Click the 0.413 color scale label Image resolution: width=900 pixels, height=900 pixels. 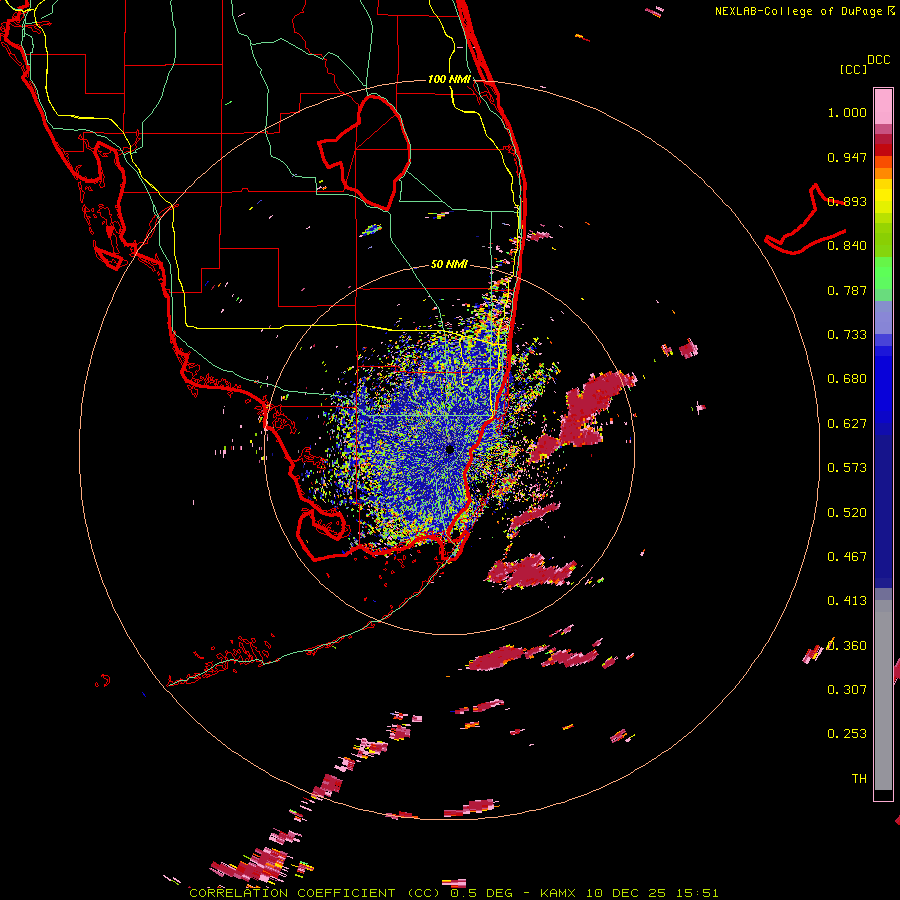click(x=847, y=601)
